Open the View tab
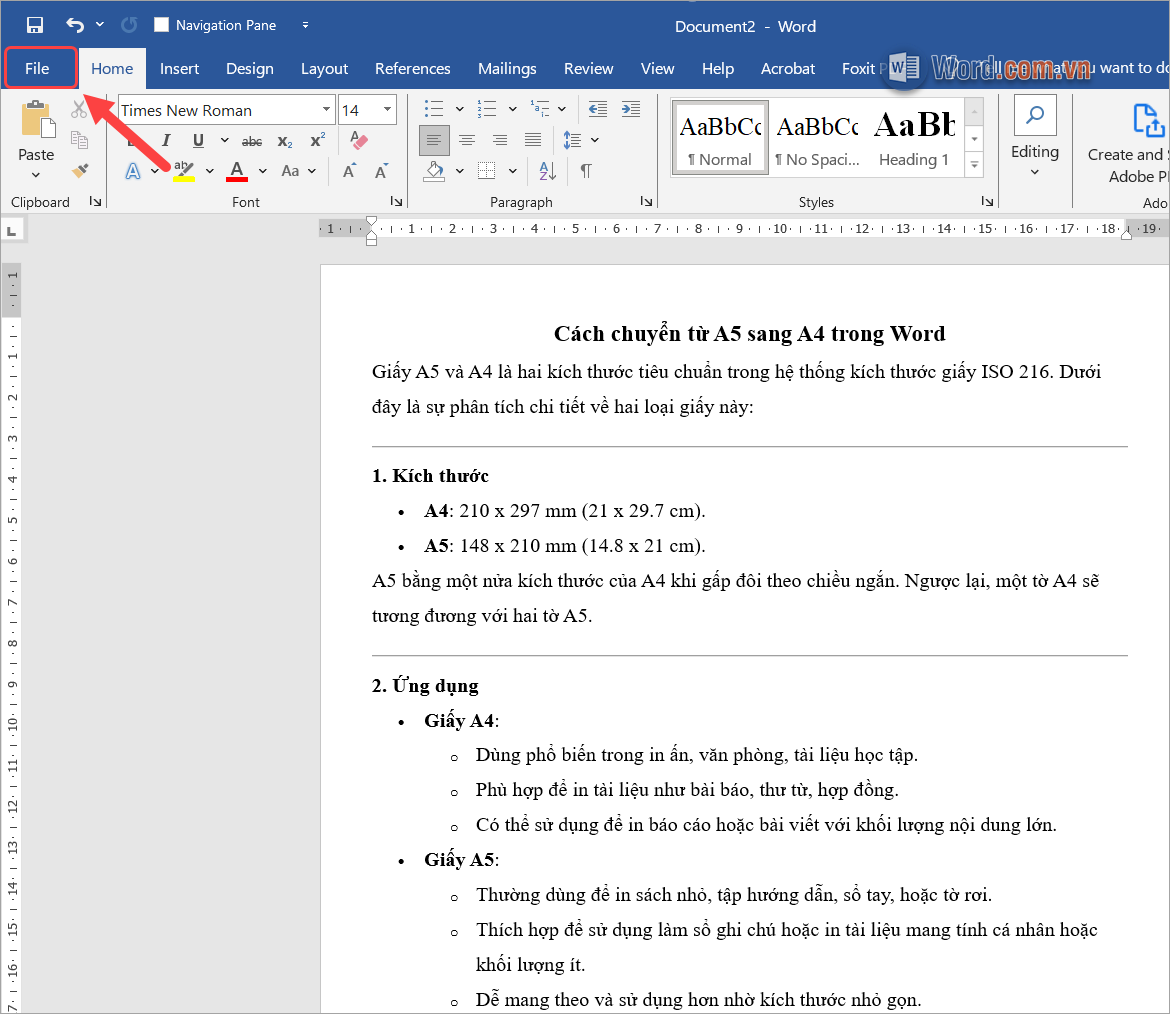This screenshot has height=1014, width=1170. (x=657, y=69)
